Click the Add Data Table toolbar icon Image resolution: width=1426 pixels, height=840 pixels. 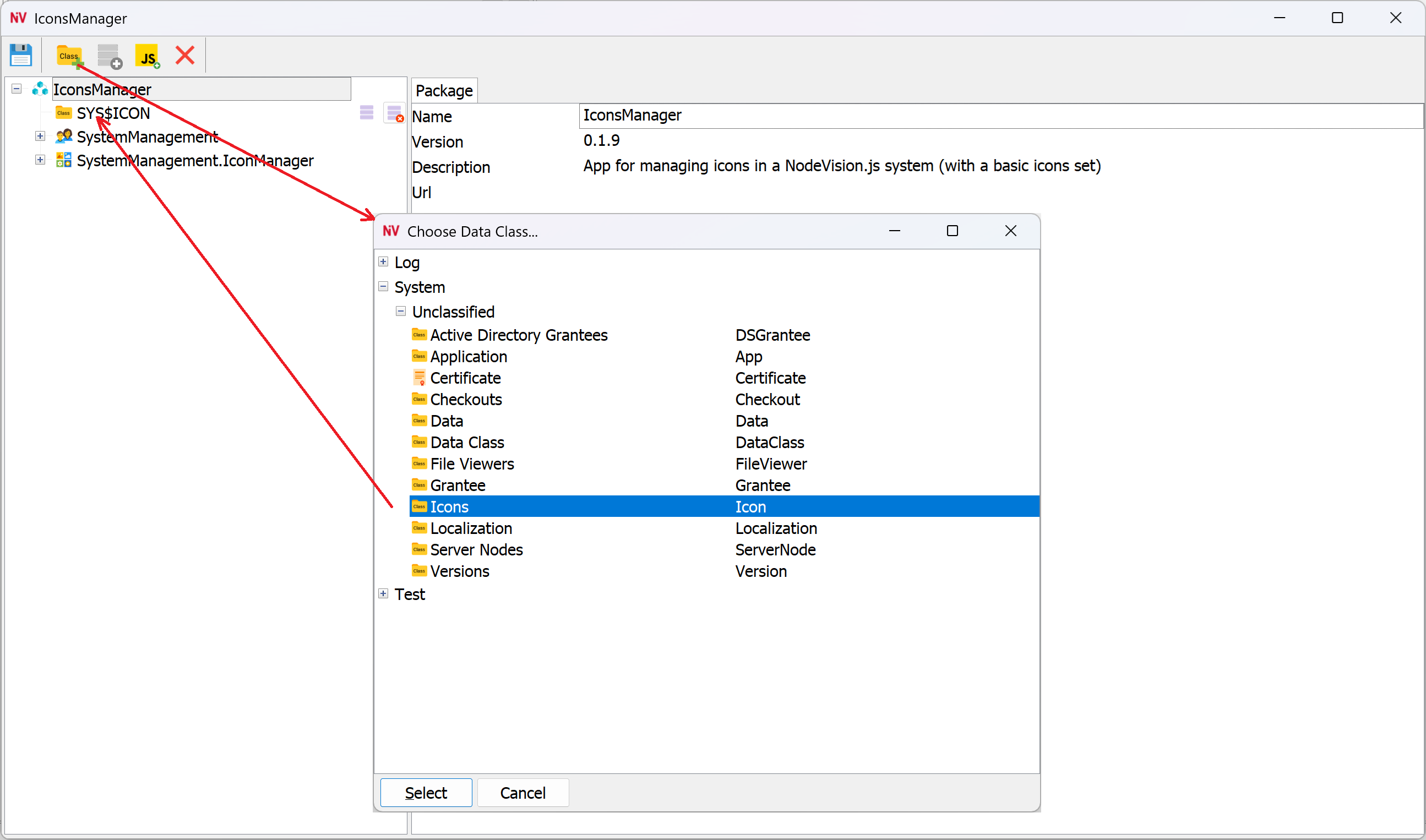[109, 55]
